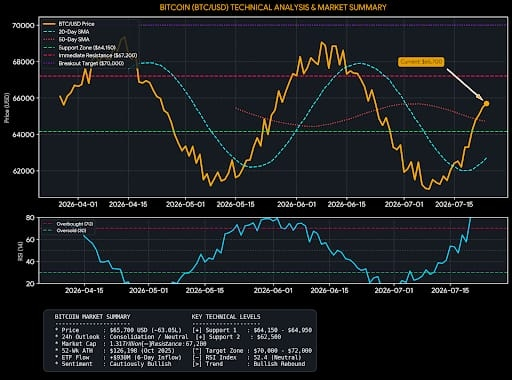
Task: Click 2026-07-01 on the RSI chart axis
Action: pyautogui.click(x=394, y=291)
